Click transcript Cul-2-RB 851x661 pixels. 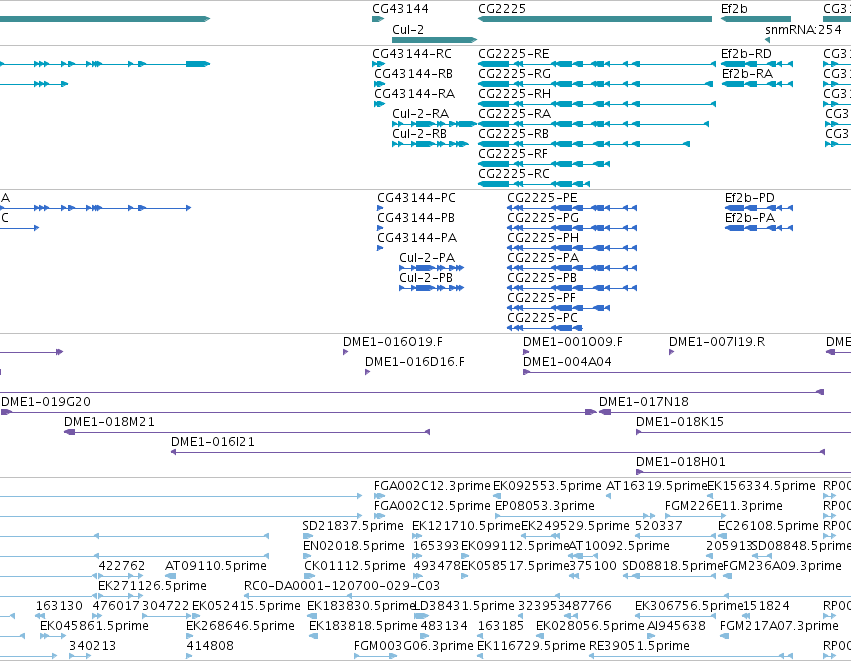(x=419, y=134)
